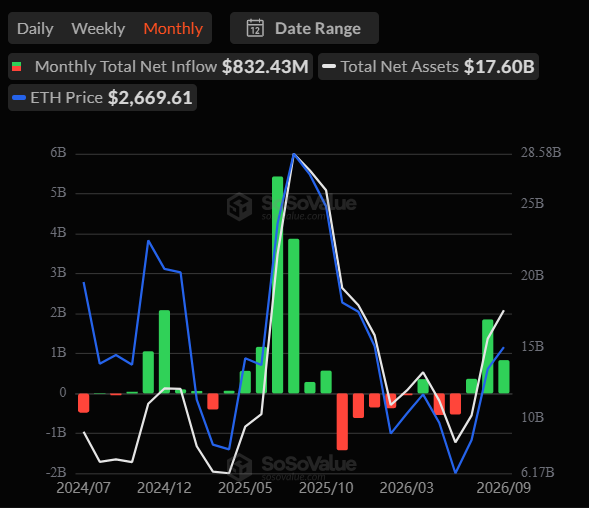Toggle the Monthly Total Net Inflow legend
Screen dimensions: 589x508
pos(160,67)
